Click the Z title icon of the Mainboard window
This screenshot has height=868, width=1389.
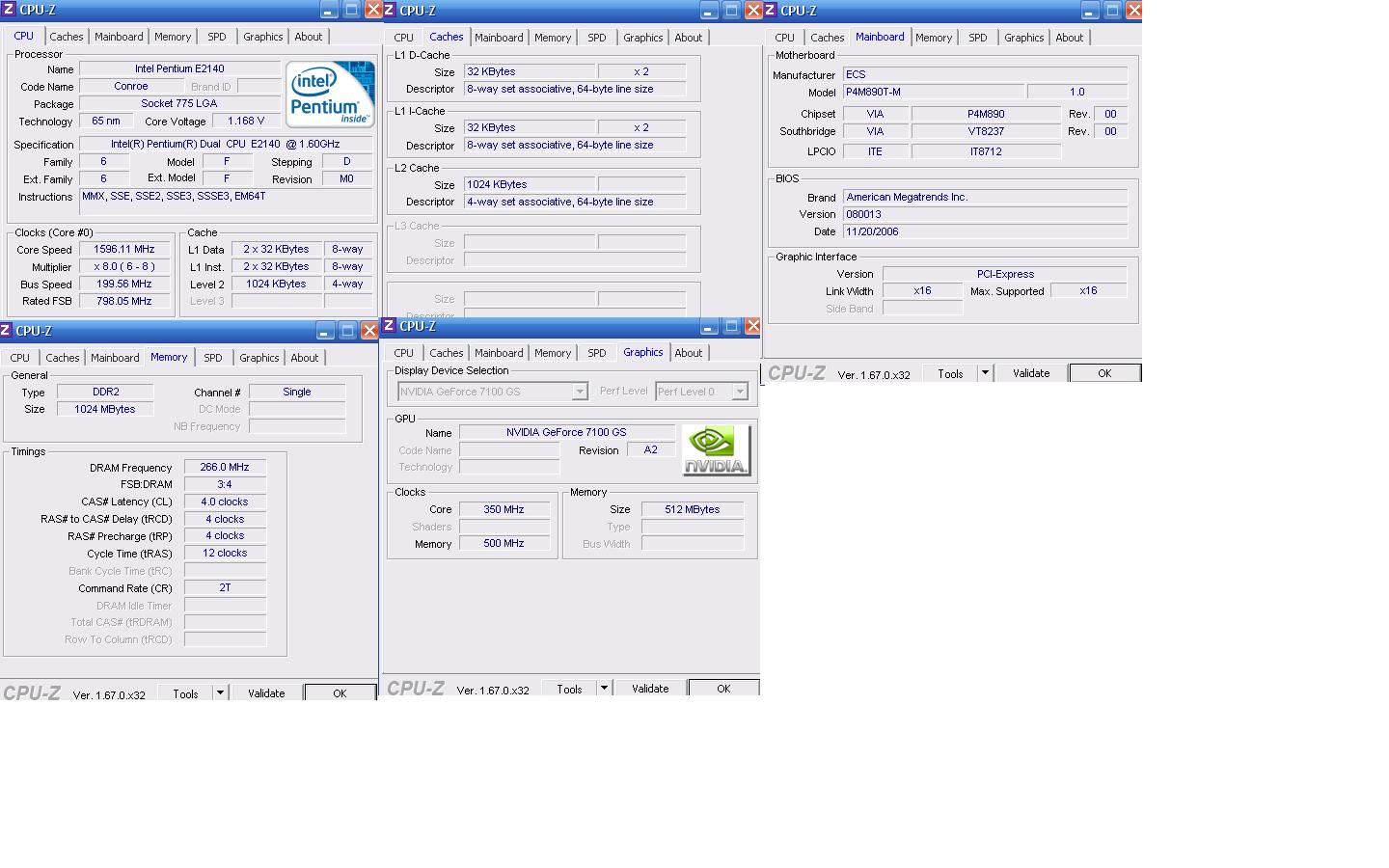pos(771,11)
